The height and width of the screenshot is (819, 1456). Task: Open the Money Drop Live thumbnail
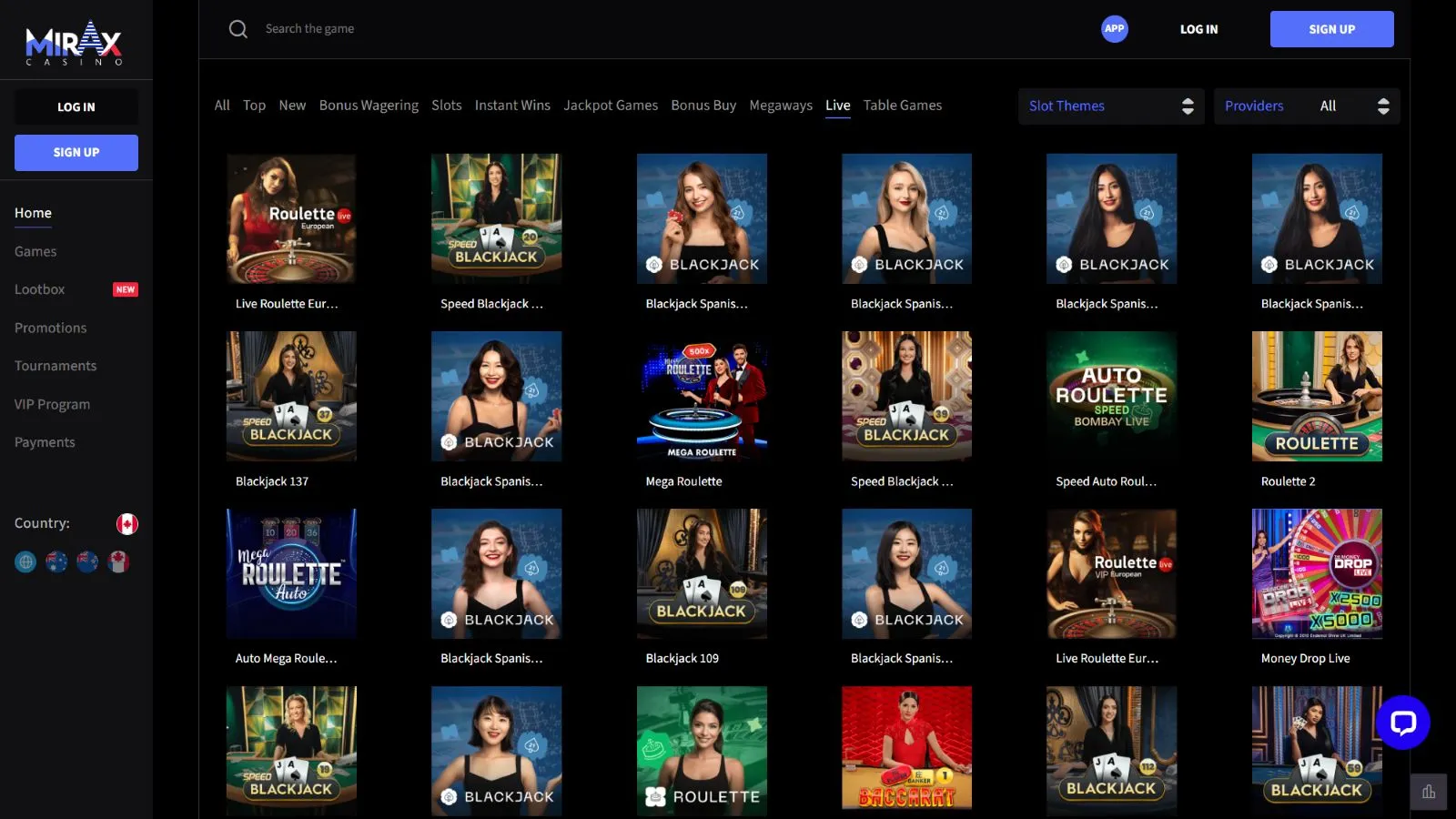[x=1316, y=574]
